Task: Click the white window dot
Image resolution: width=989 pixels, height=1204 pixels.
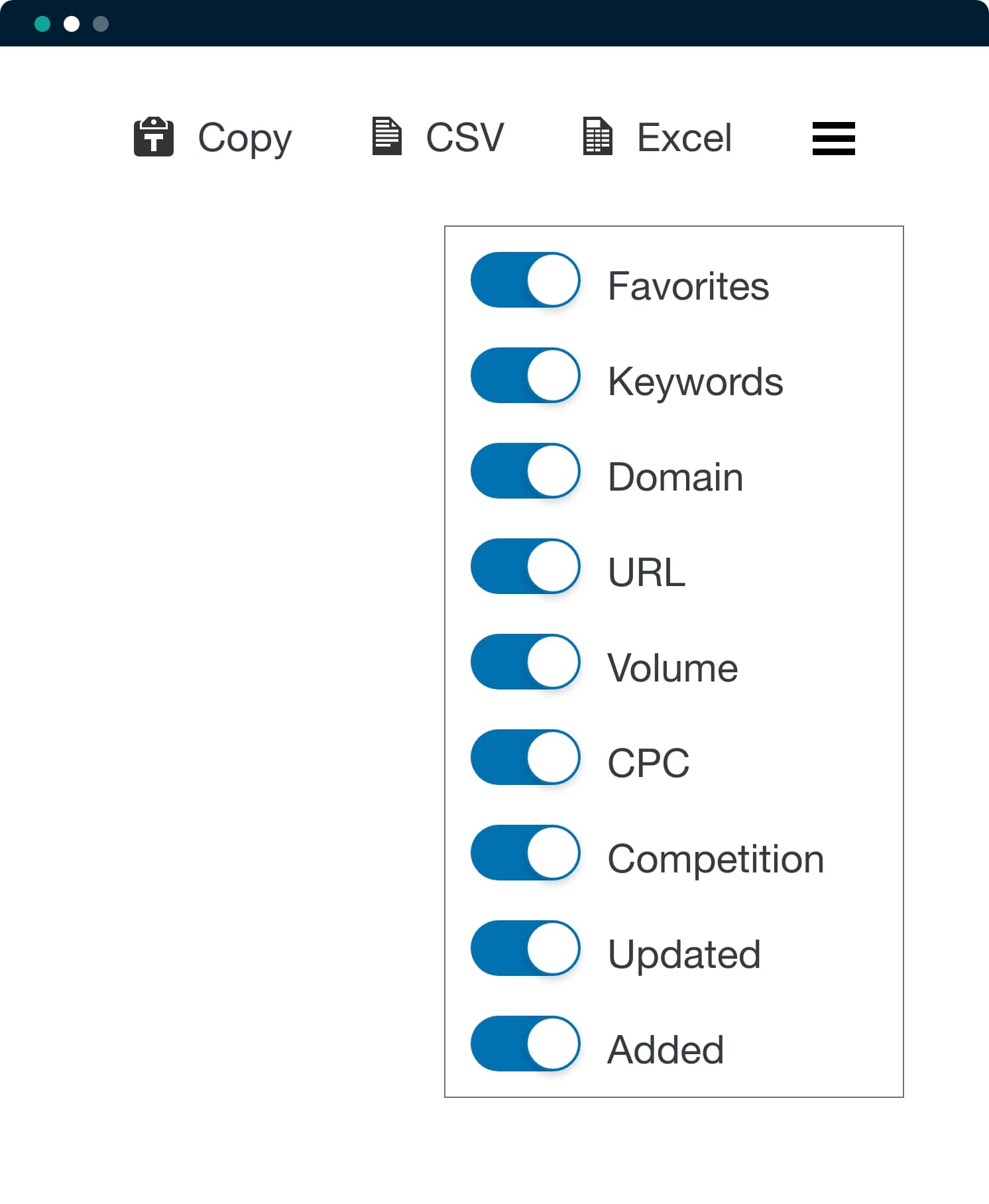Action: coord(72,25)
